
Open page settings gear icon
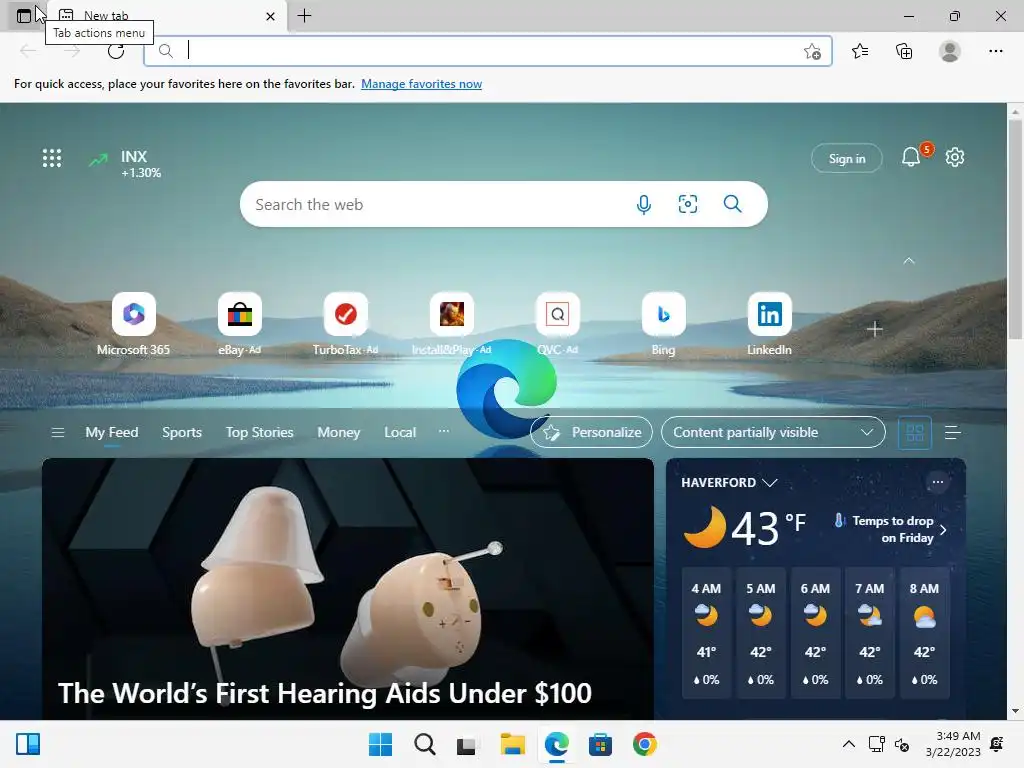pyautogui.click(x=955, y=157)
